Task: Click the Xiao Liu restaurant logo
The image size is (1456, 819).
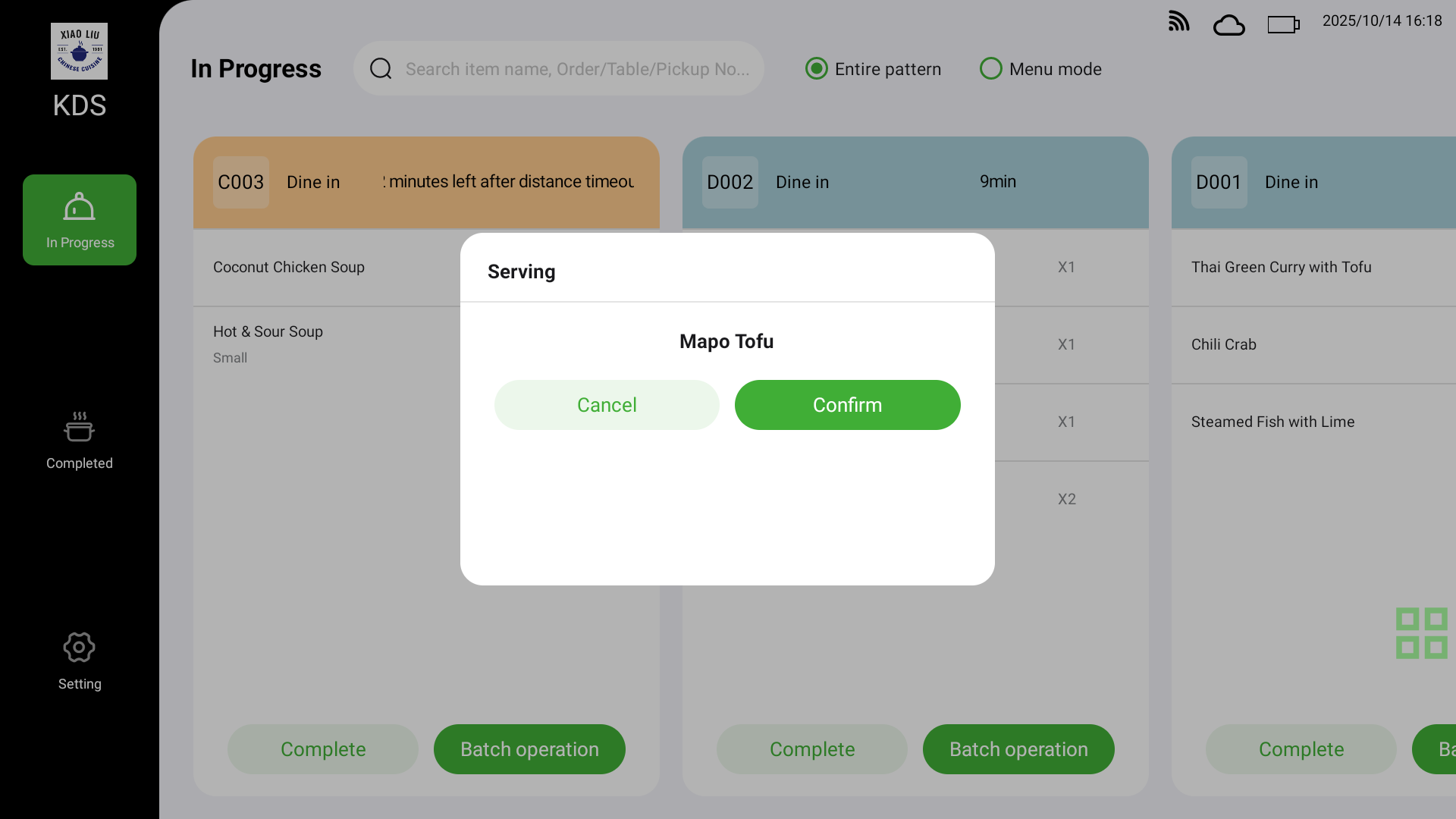Action: pyautogui.click(x=79, y=51)
